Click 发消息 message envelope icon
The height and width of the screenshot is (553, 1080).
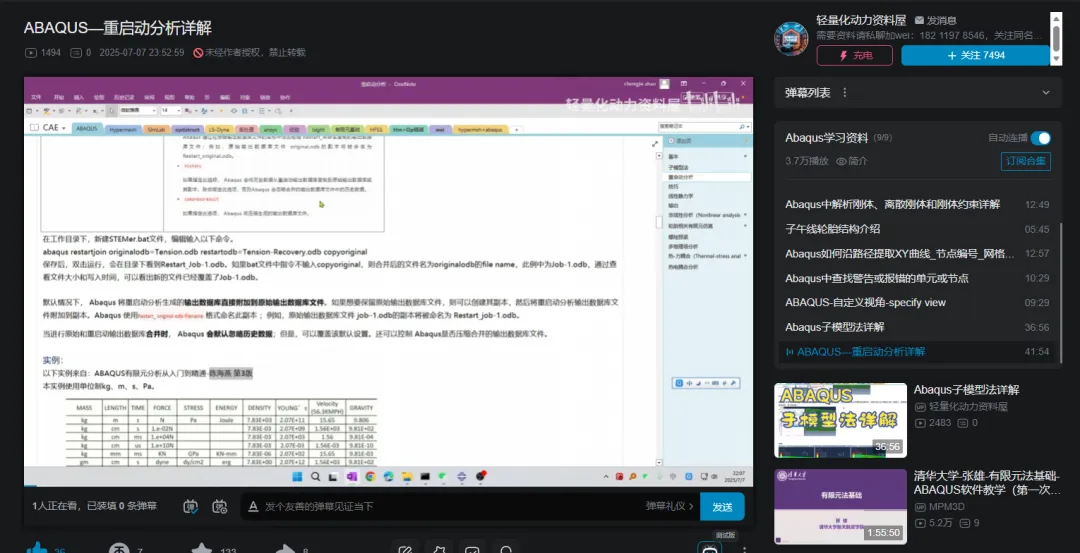pos(936,21)
